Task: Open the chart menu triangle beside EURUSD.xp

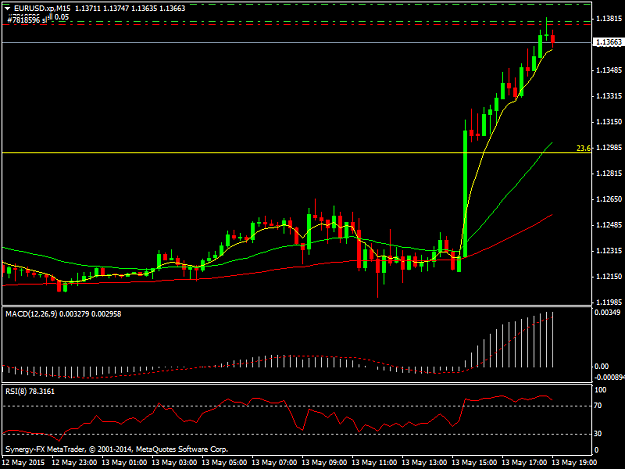Action: pyautogui.click(x=8, y=8)
